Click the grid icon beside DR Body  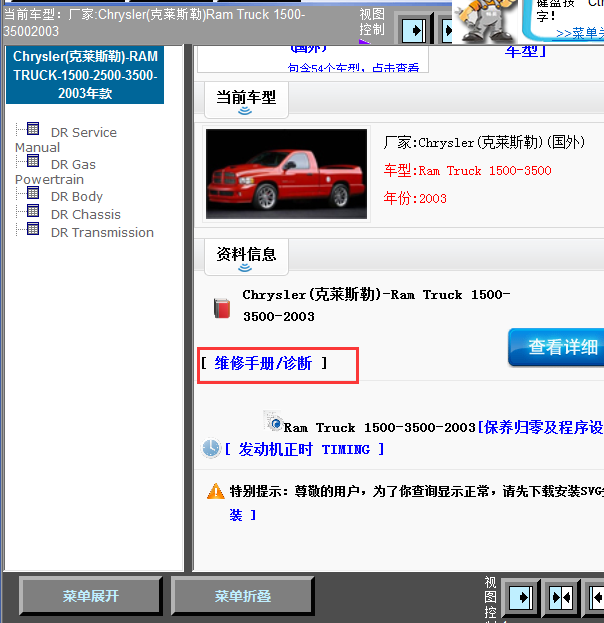pyautogui.click(x=33, y=193)
